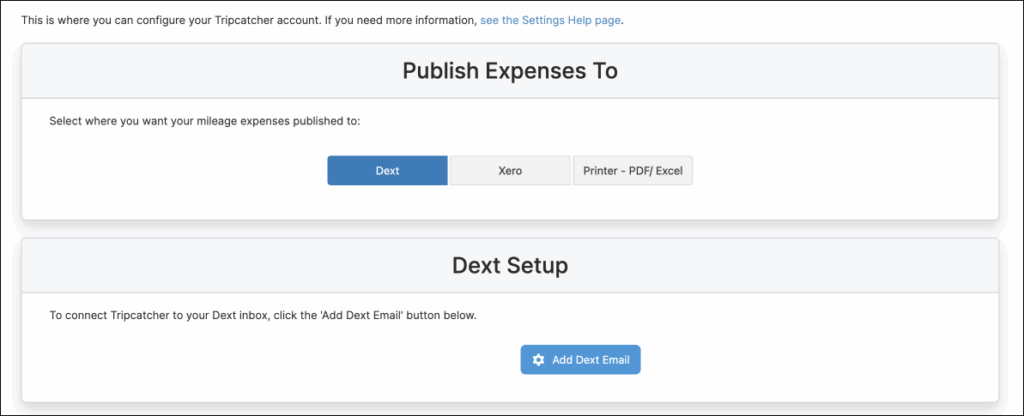The image size is (1024, 416).
Task: Click the empty area right of Add Dext Email
Action: click(800, 360)
